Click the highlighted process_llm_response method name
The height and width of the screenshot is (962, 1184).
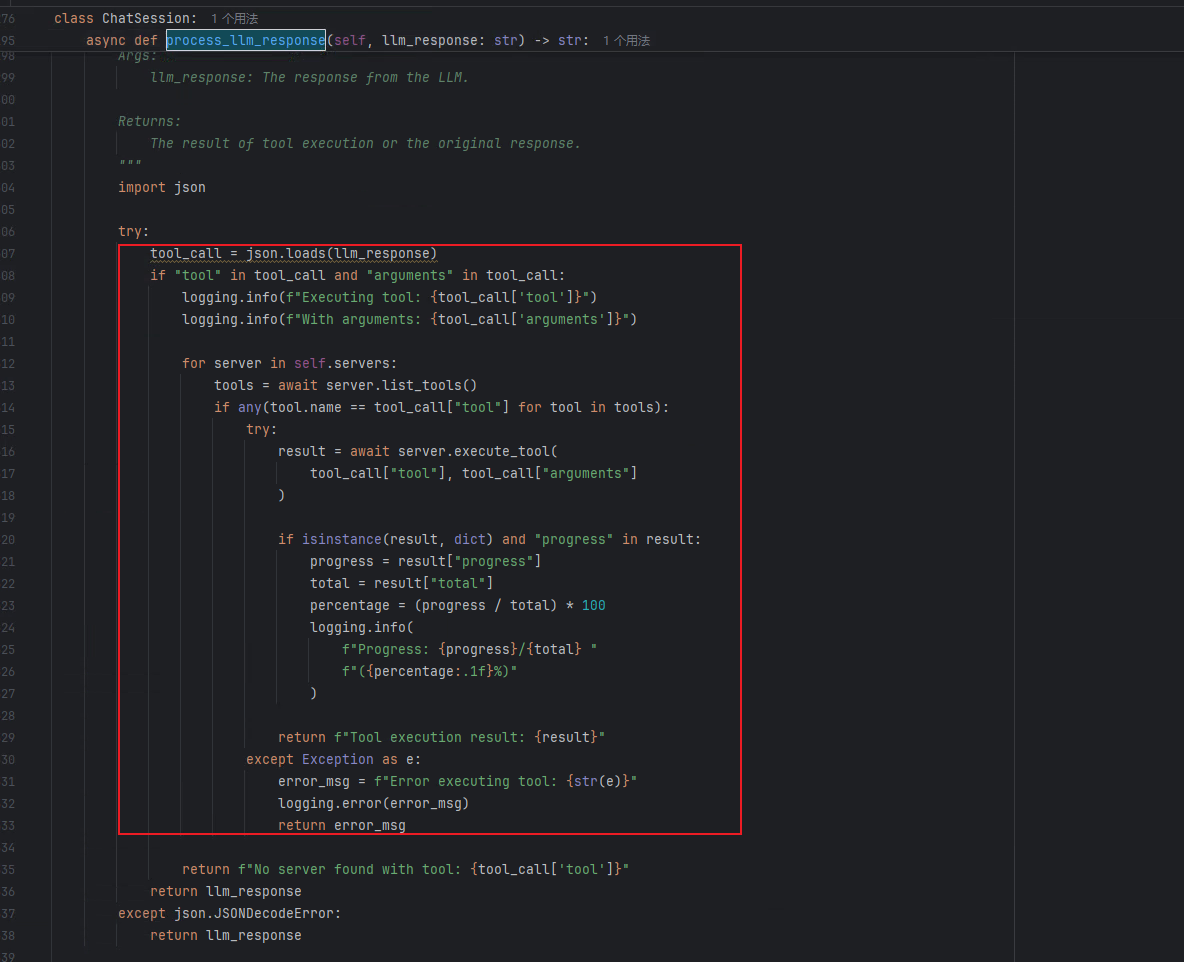245,40
